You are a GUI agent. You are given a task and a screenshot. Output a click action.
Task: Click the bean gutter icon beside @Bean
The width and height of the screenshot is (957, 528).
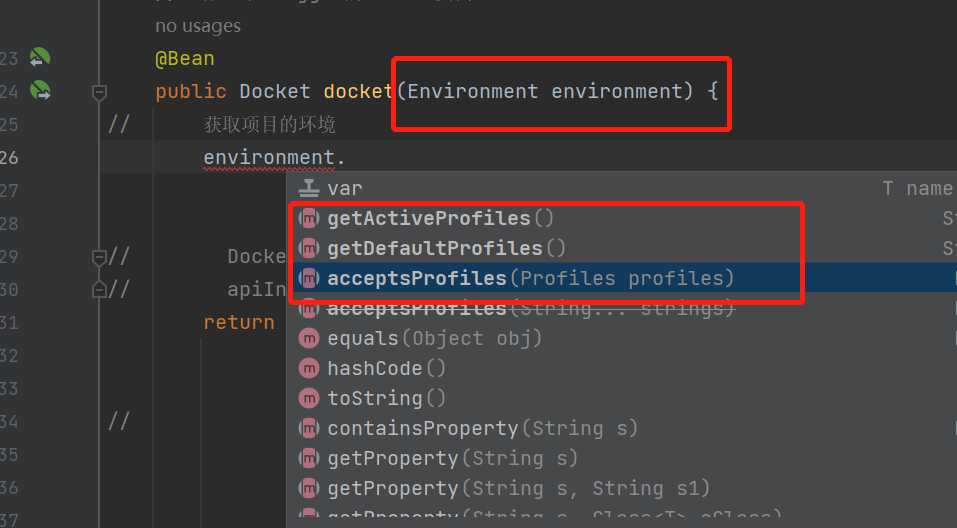click(40, 57)
